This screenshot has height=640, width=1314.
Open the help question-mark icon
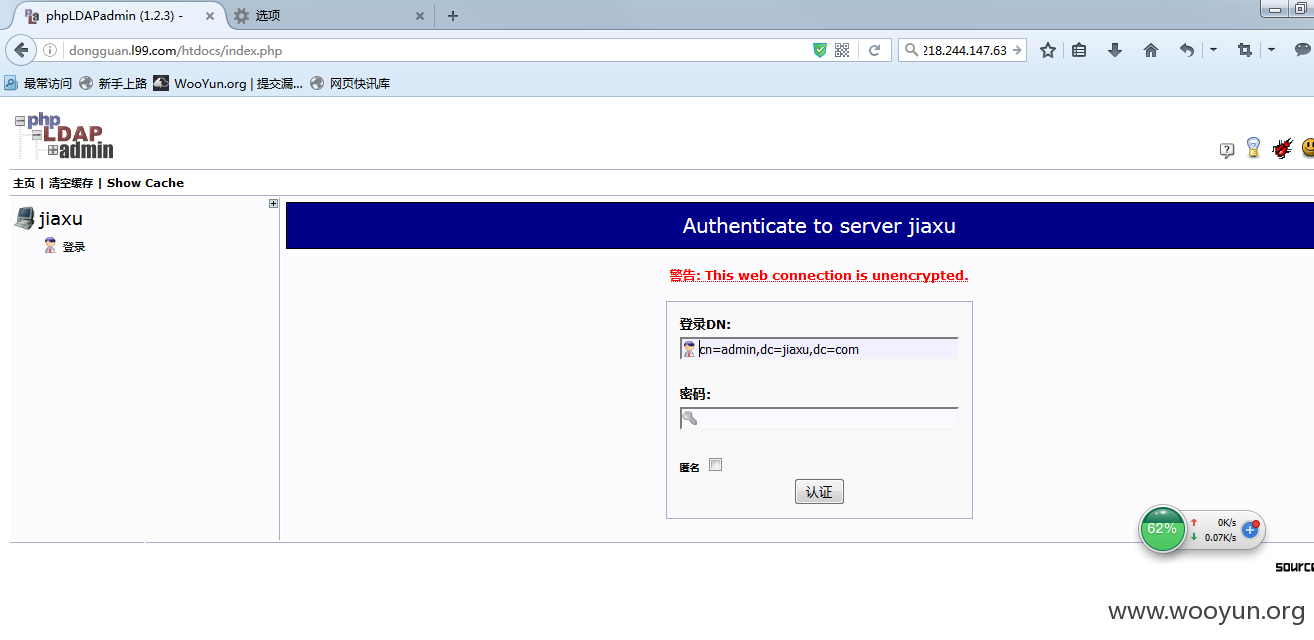1227,150
